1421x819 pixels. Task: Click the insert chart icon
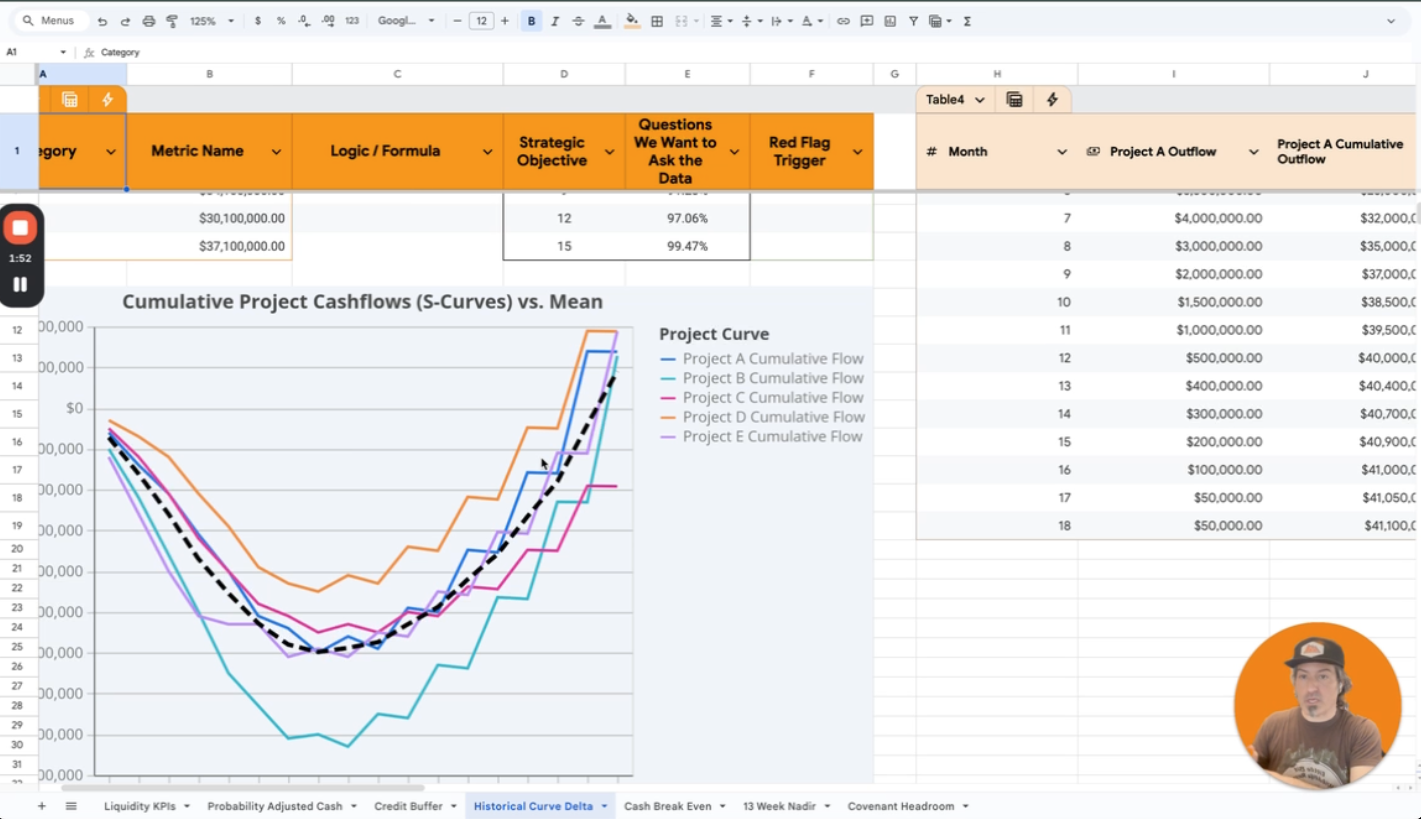[890, 21]
